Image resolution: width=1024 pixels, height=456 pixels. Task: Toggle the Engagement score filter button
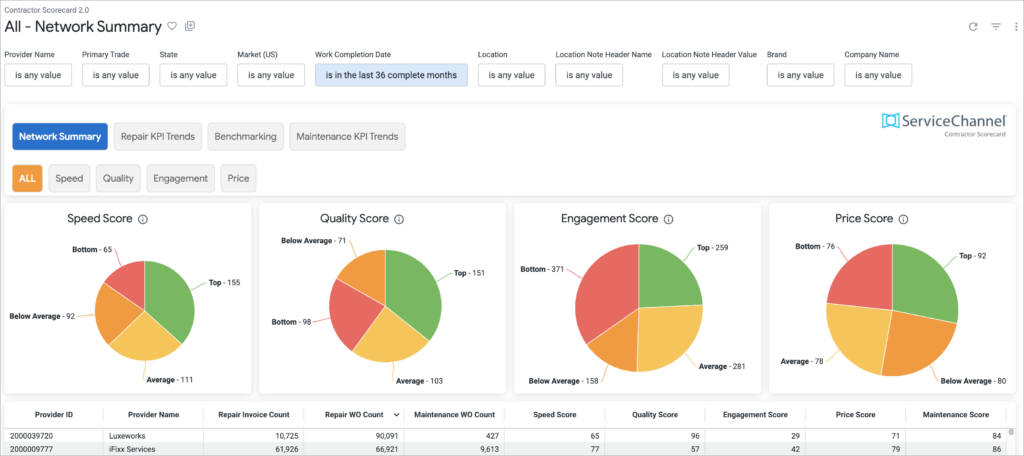pos(180,178)
